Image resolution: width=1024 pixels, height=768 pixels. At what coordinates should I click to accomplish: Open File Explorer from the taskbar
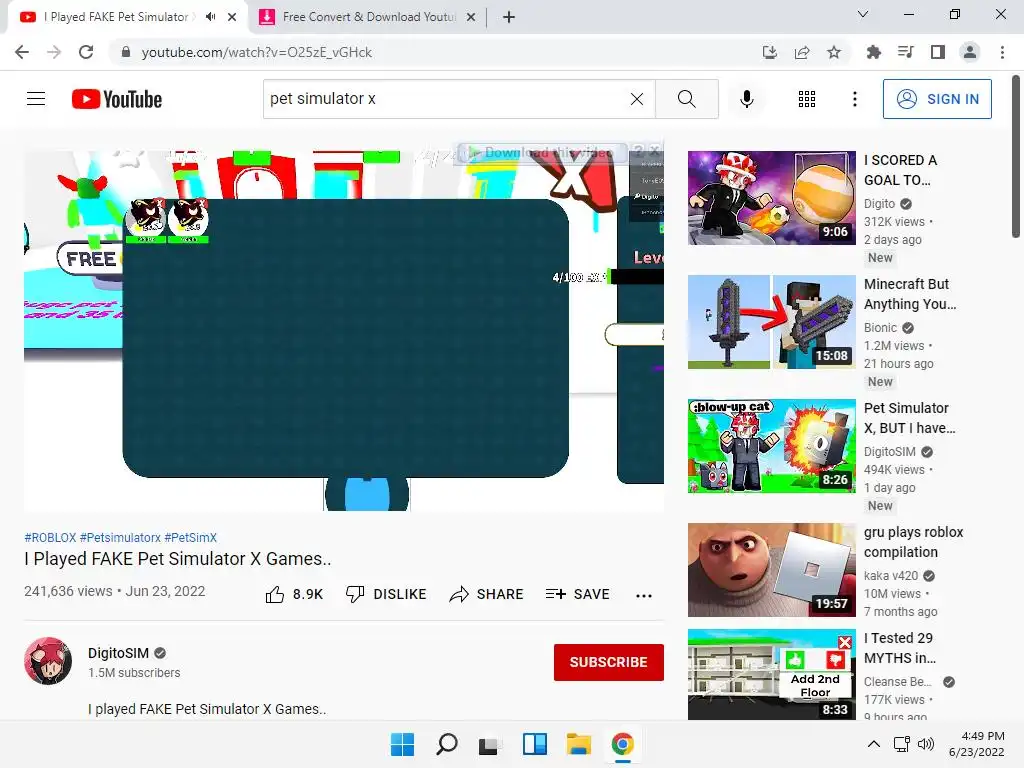pyautogui.click(x=579, y=744)
